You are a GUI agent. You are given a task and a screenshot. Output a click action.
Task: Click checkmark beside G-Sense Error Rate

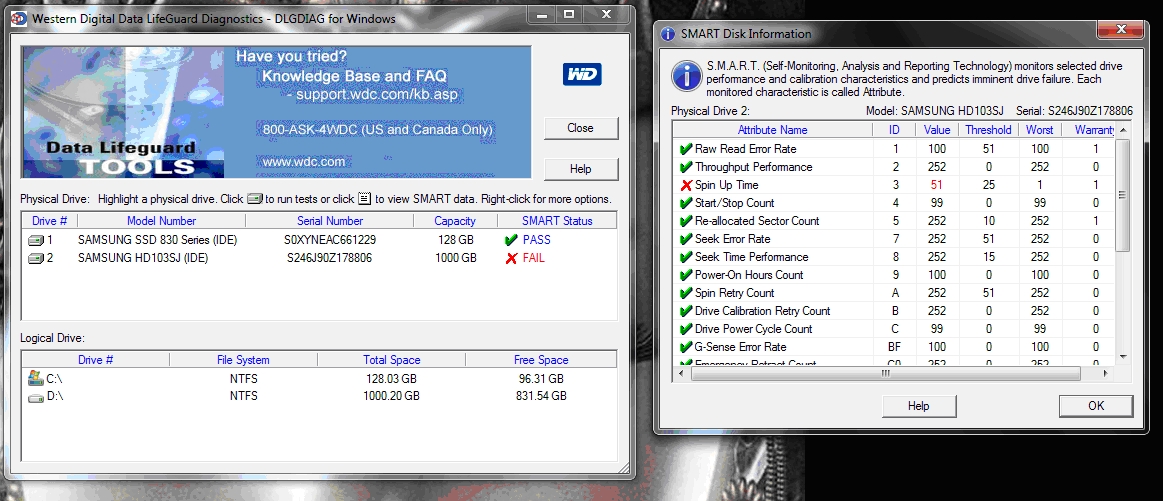[685, 347]
